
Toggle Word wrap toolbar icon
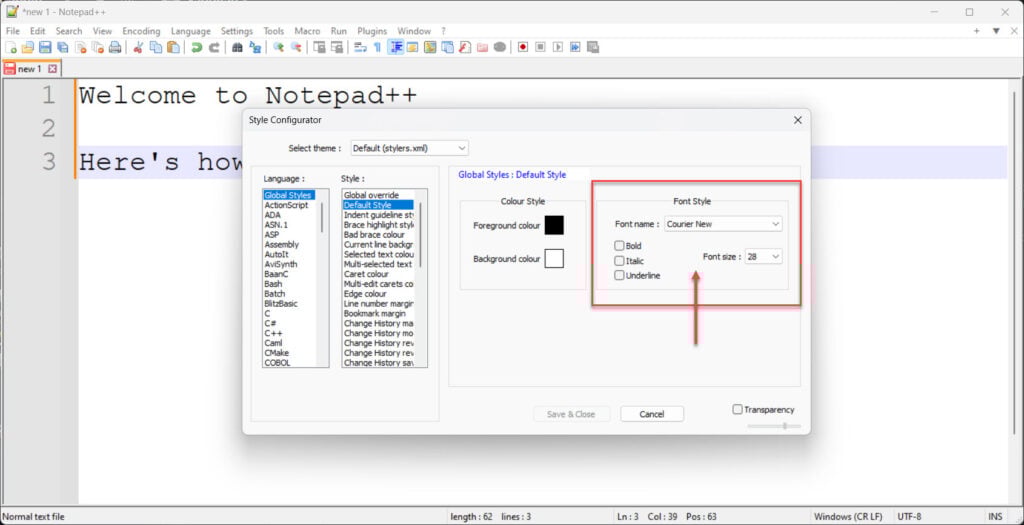(x=360, y=47)
